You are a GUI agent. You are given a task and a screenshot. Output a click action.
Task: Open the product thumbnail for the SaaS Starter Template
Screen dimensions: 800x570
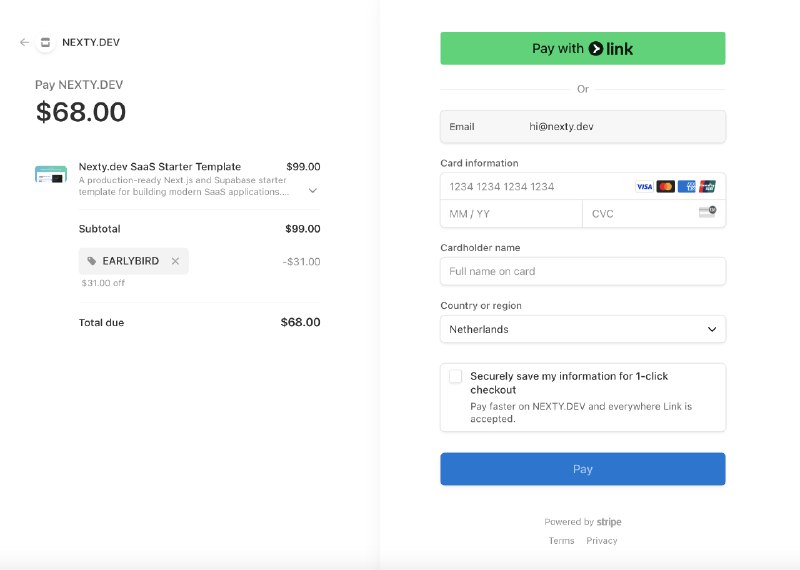pyautogui.click(x=51, y=175)
